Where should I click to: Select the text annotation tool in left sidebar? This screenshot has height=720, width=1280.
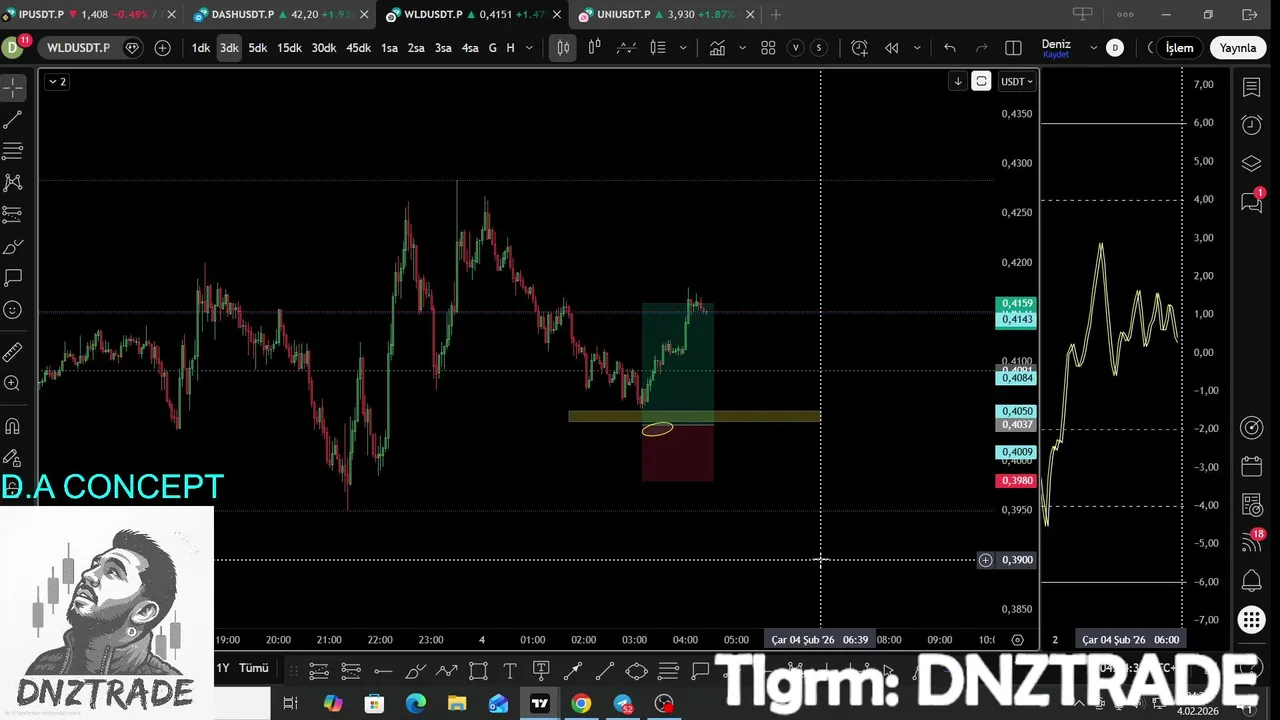[13, 277]
